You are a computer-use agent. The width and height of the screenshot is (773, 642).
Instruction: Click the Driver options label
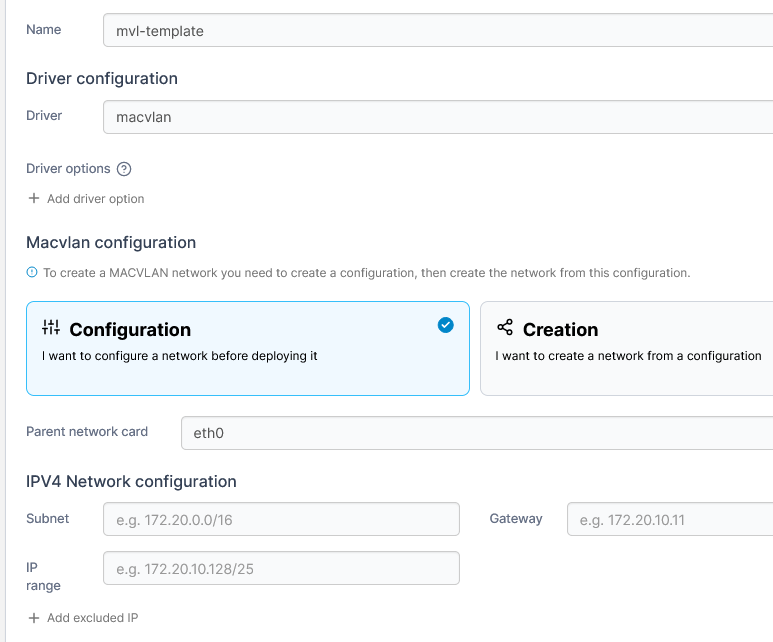pos(68,169)
